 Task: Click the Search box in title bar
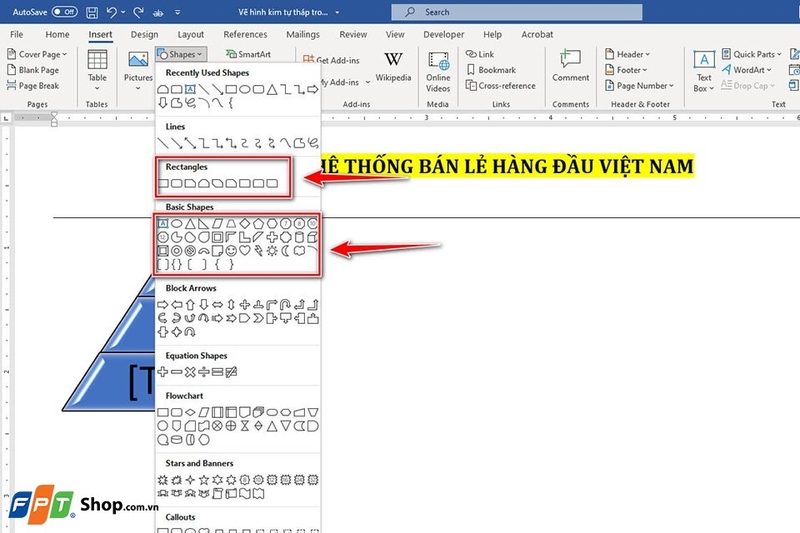[x=516, y=12]
